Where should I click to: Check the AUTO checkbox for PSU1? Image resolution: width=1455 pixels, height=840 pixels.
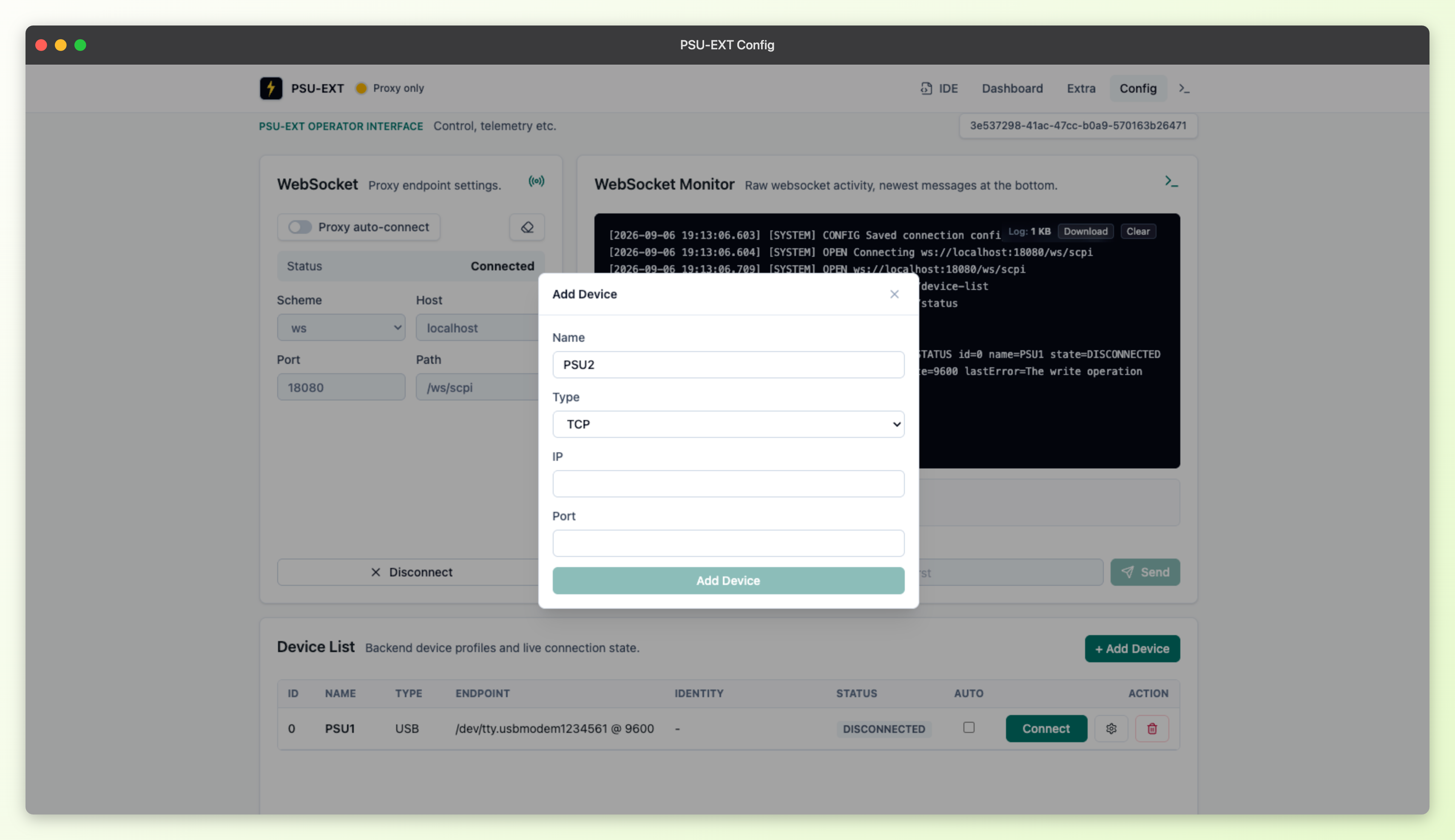point(969,727)
